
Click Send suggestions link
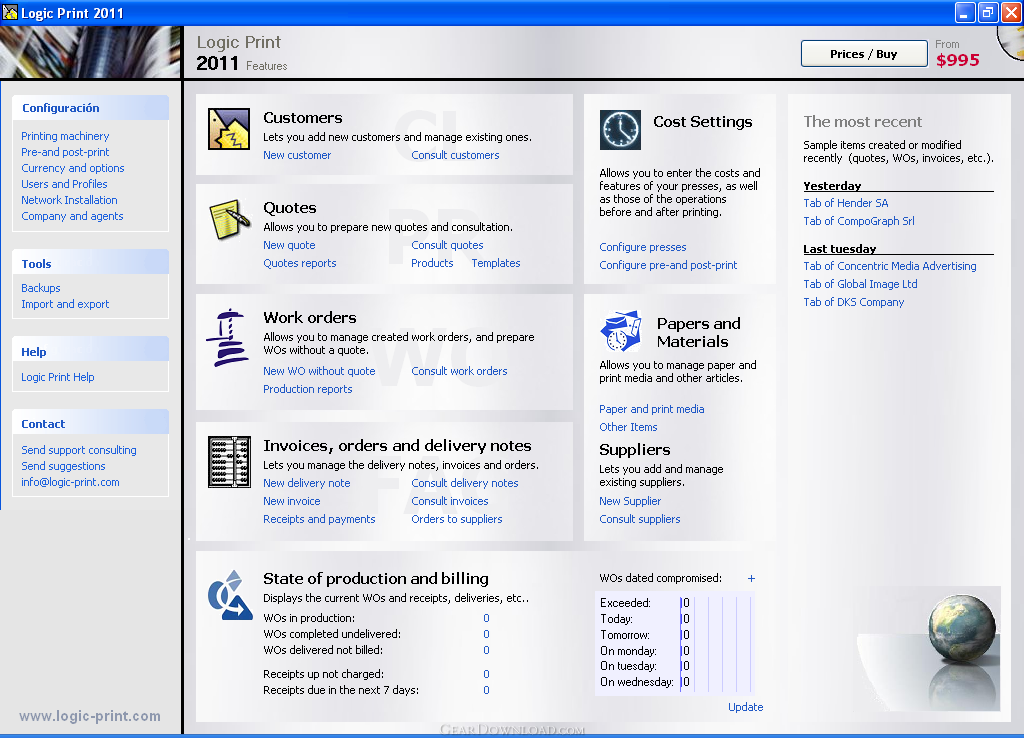click(63, 466)
